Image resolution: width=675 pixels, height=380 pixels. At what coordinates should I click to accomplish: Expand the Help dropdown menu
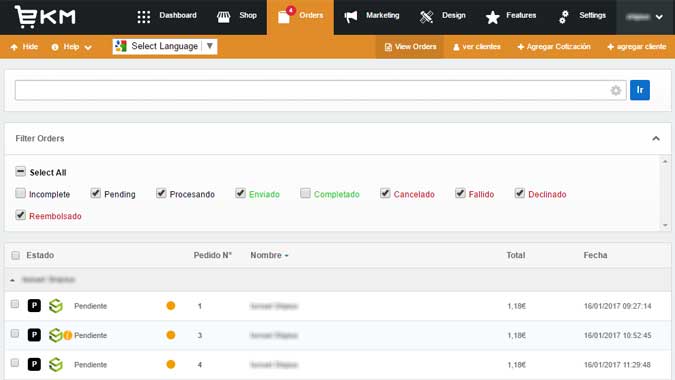click(x=71, y=47)
